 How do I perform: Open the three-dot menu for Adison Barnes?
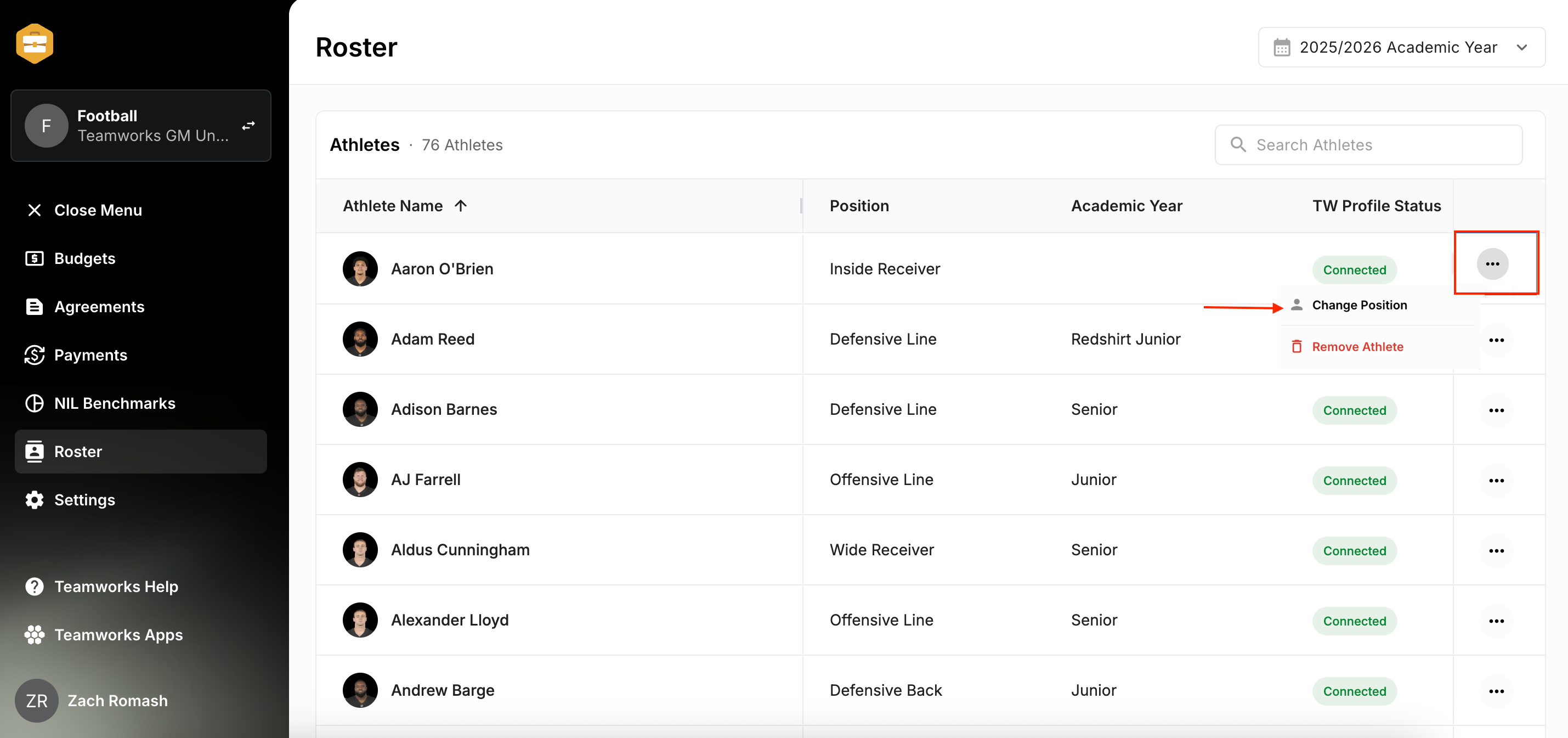point(1496,410)
